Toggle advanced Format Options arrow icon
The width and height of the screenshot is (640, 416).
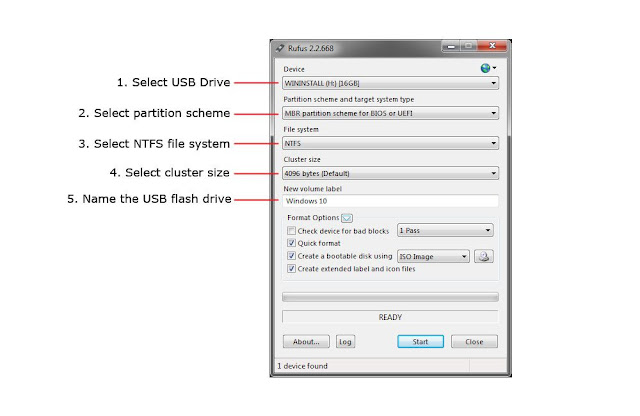(347, 218)
